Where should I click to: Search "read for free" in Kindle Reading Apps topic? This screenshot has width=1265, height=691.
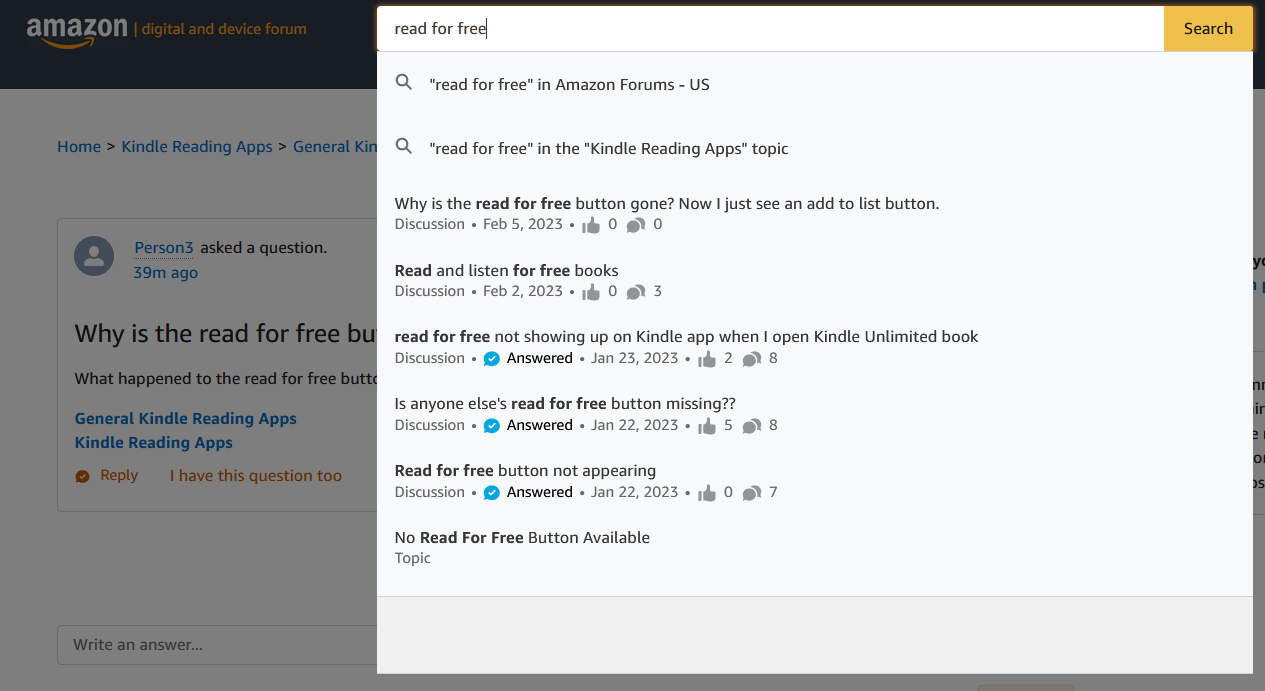608,148
